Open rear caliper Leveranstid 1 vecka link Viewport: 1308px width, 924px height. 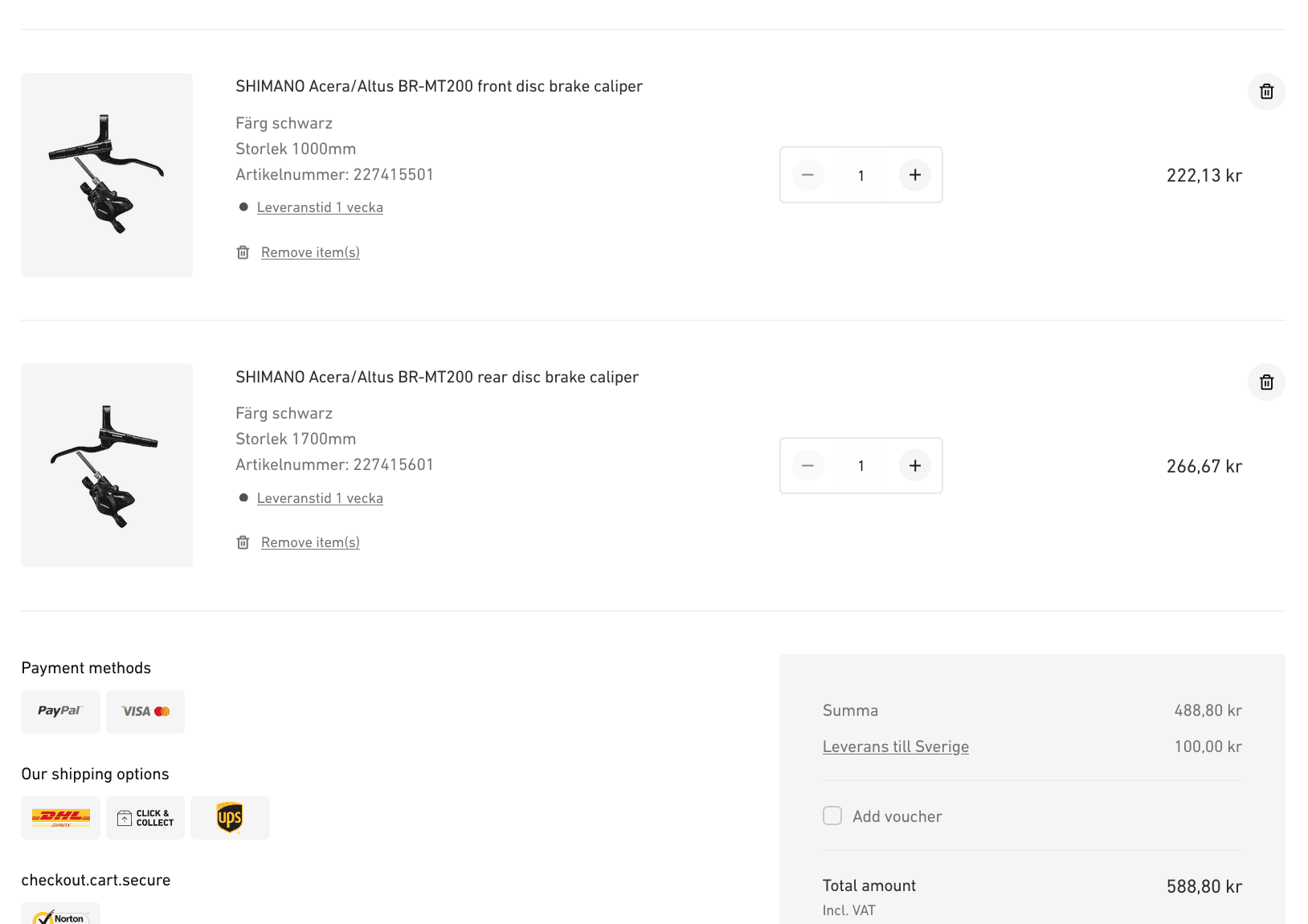tap(320, 498)
